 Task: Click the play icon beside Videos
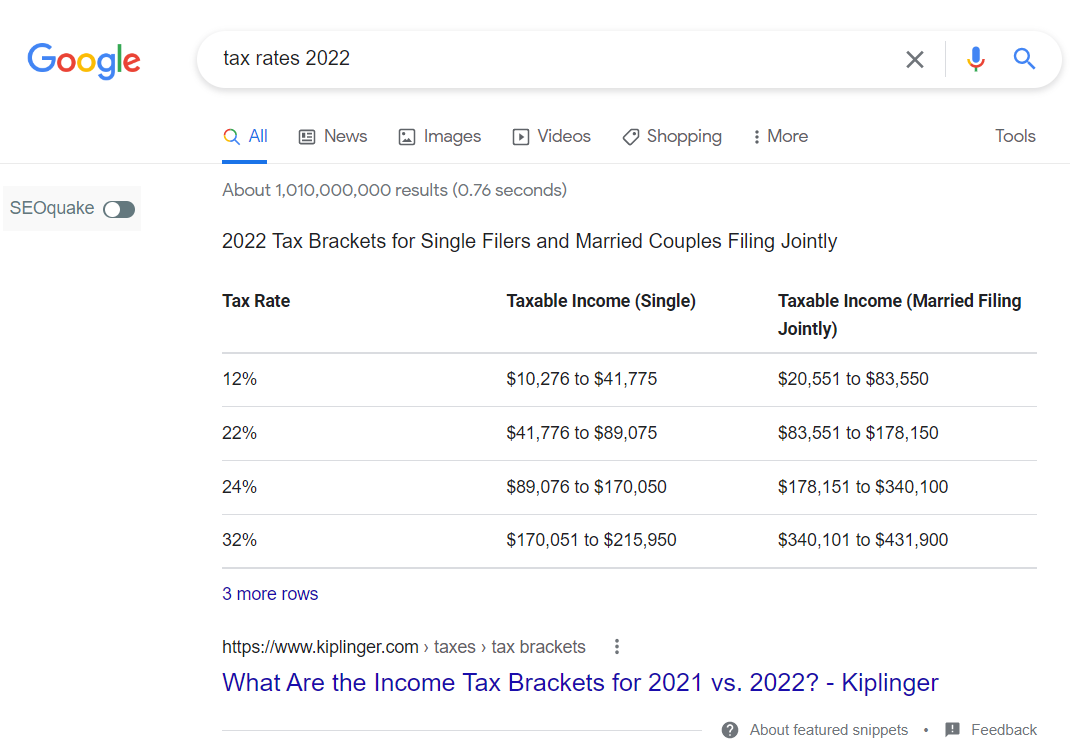click(520, 136)
